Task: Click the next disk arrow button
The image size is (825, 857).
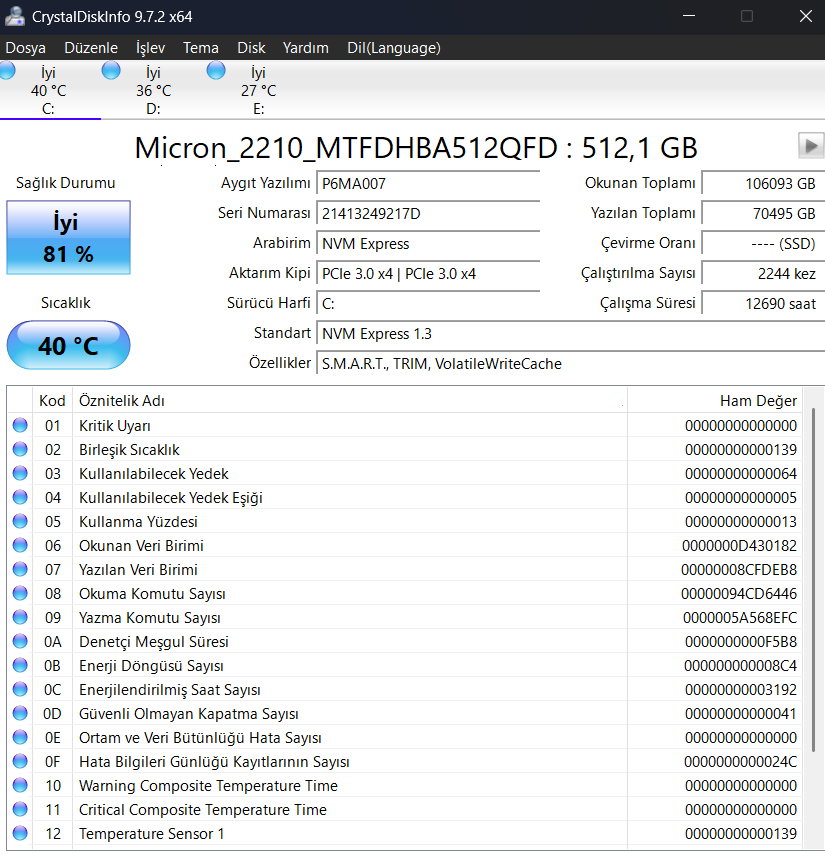Action: click(x=811, y=146)
